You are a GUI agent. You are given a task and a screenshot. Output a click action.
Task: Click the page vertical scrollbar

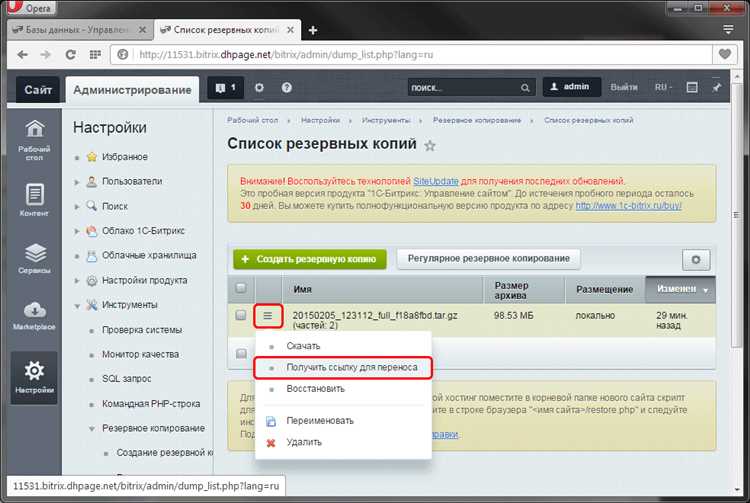[x=737, y=215]
